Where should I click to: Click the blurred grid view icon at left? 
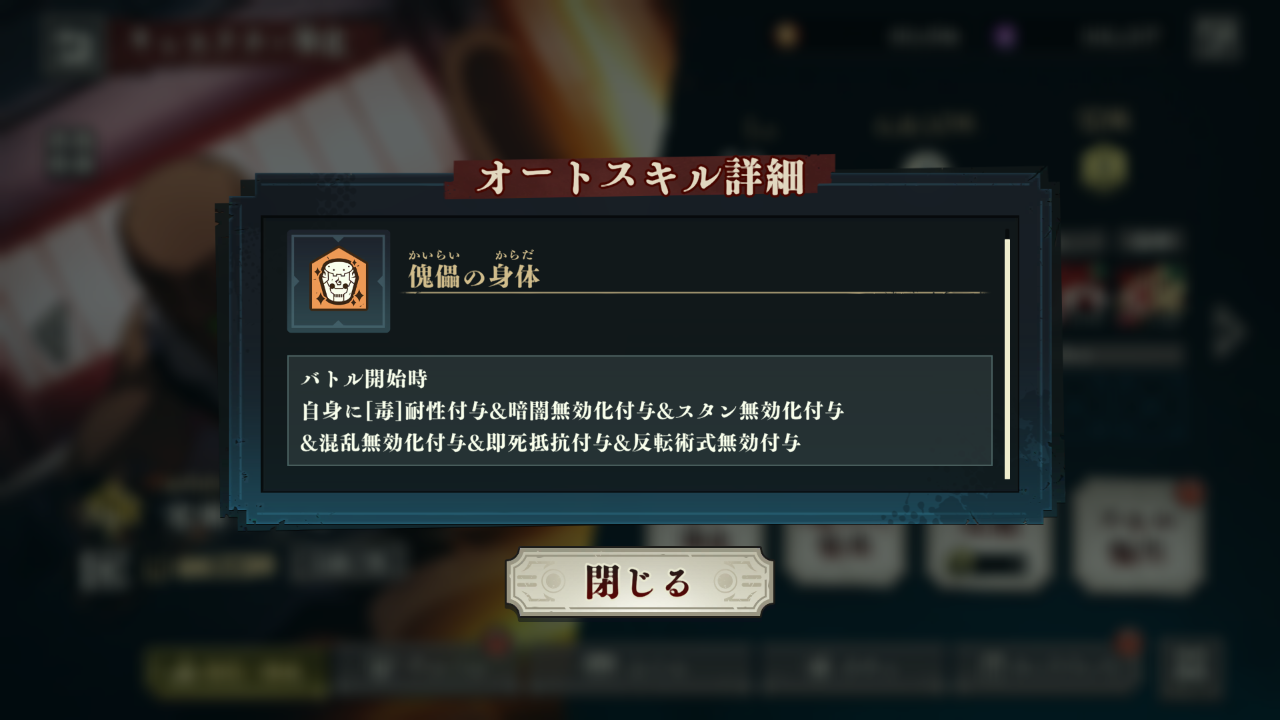pyautogui.click(x=72, y=155)
